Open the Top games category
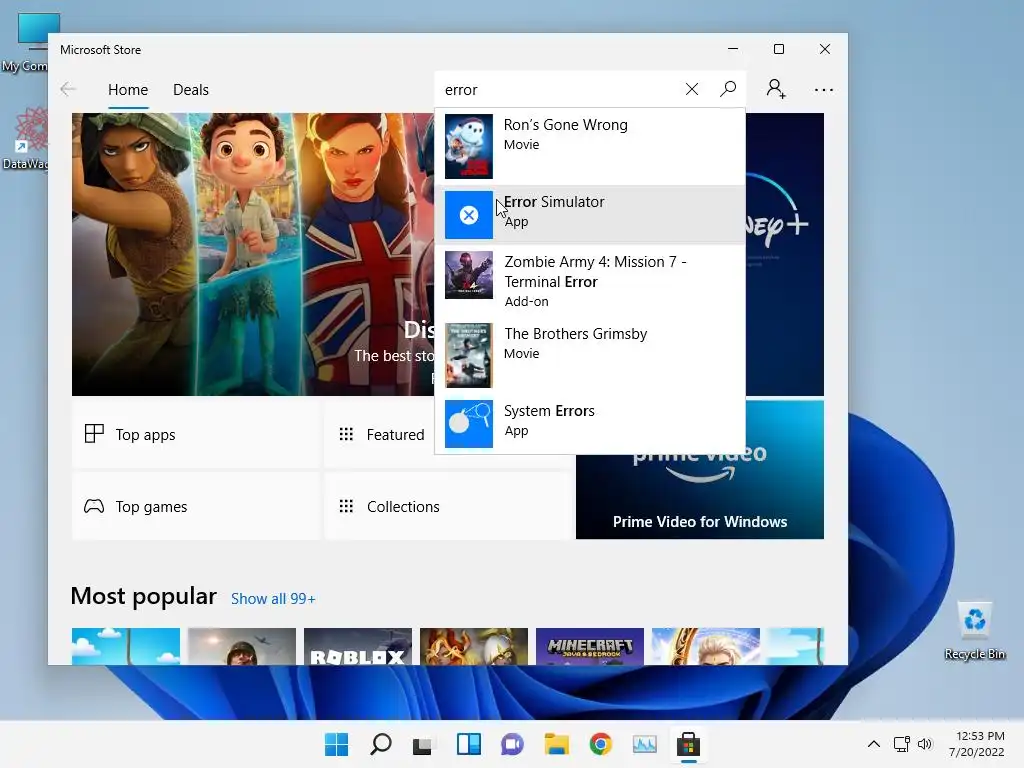This screenshot has height=768, width=1024. 195,506
